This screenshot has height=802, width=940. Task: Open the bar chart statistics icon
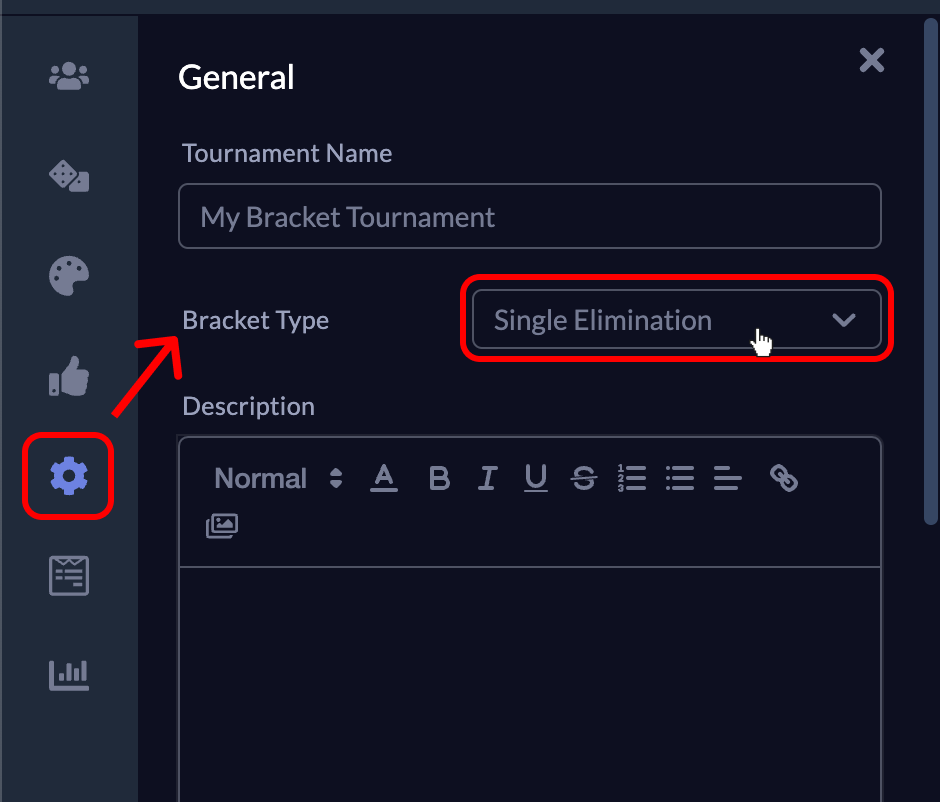click(x=69, y=676)
